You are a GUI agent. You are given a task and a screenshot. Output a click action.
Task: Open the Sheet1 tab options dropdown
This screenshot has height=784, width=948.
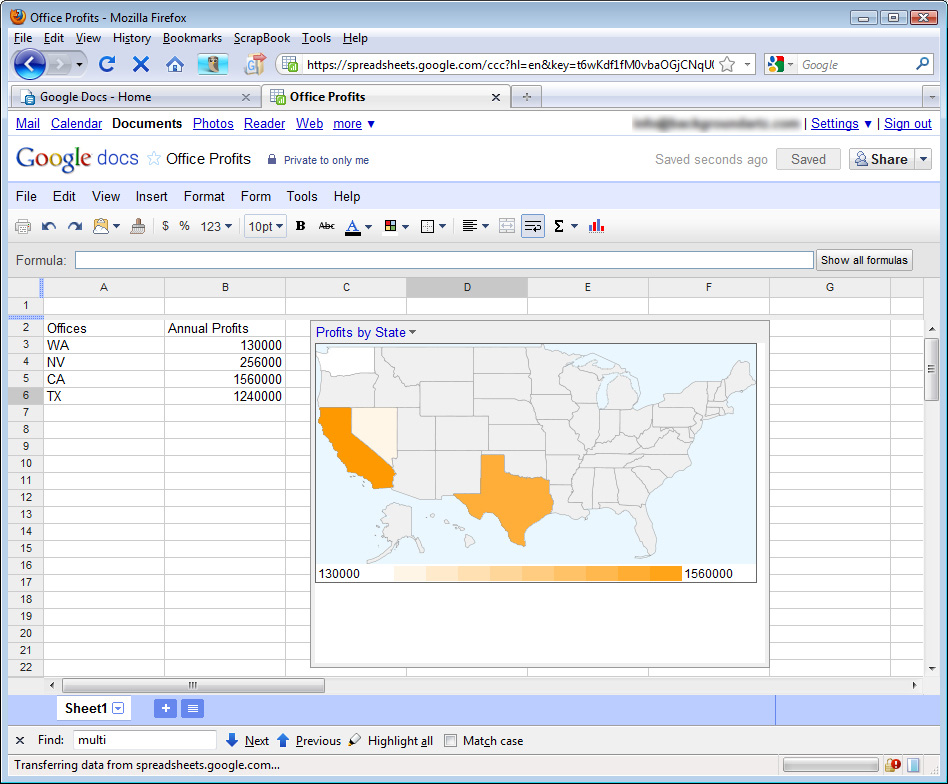pos(118,708)
